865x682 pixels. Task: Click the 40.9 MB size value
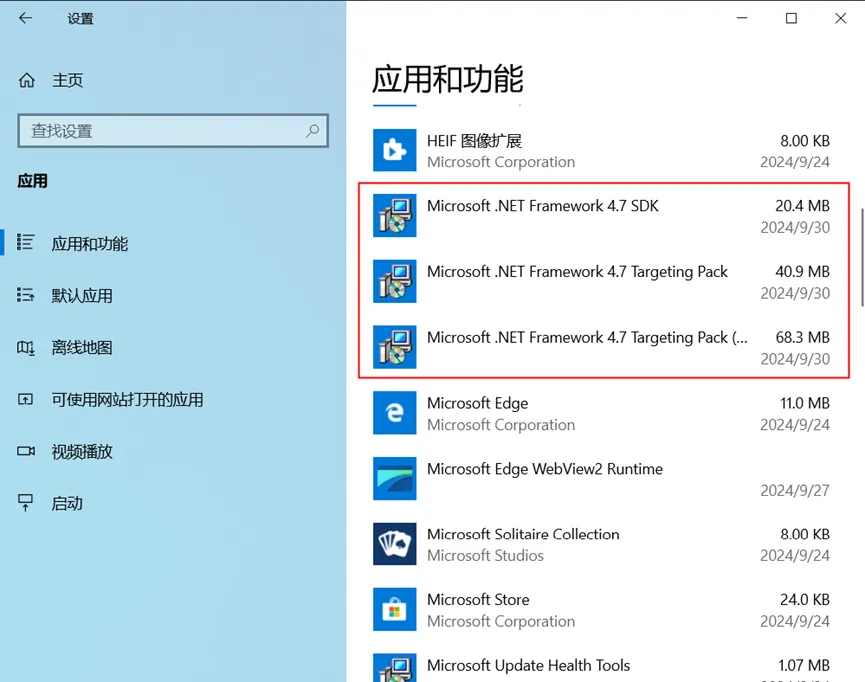pyautogui.click(x=802, y=271)
